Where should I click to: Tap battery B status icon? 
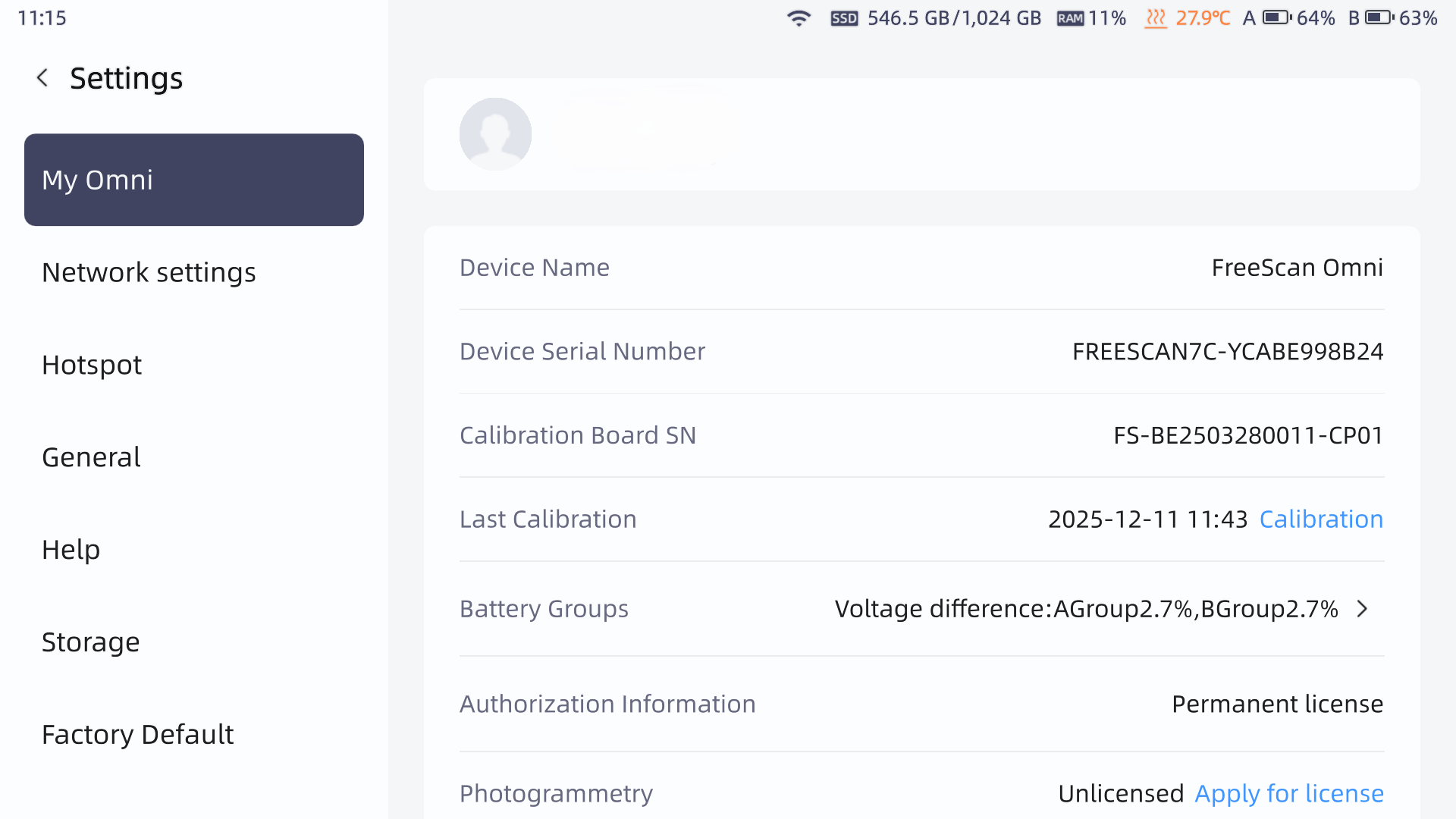tap(1379, 17)
